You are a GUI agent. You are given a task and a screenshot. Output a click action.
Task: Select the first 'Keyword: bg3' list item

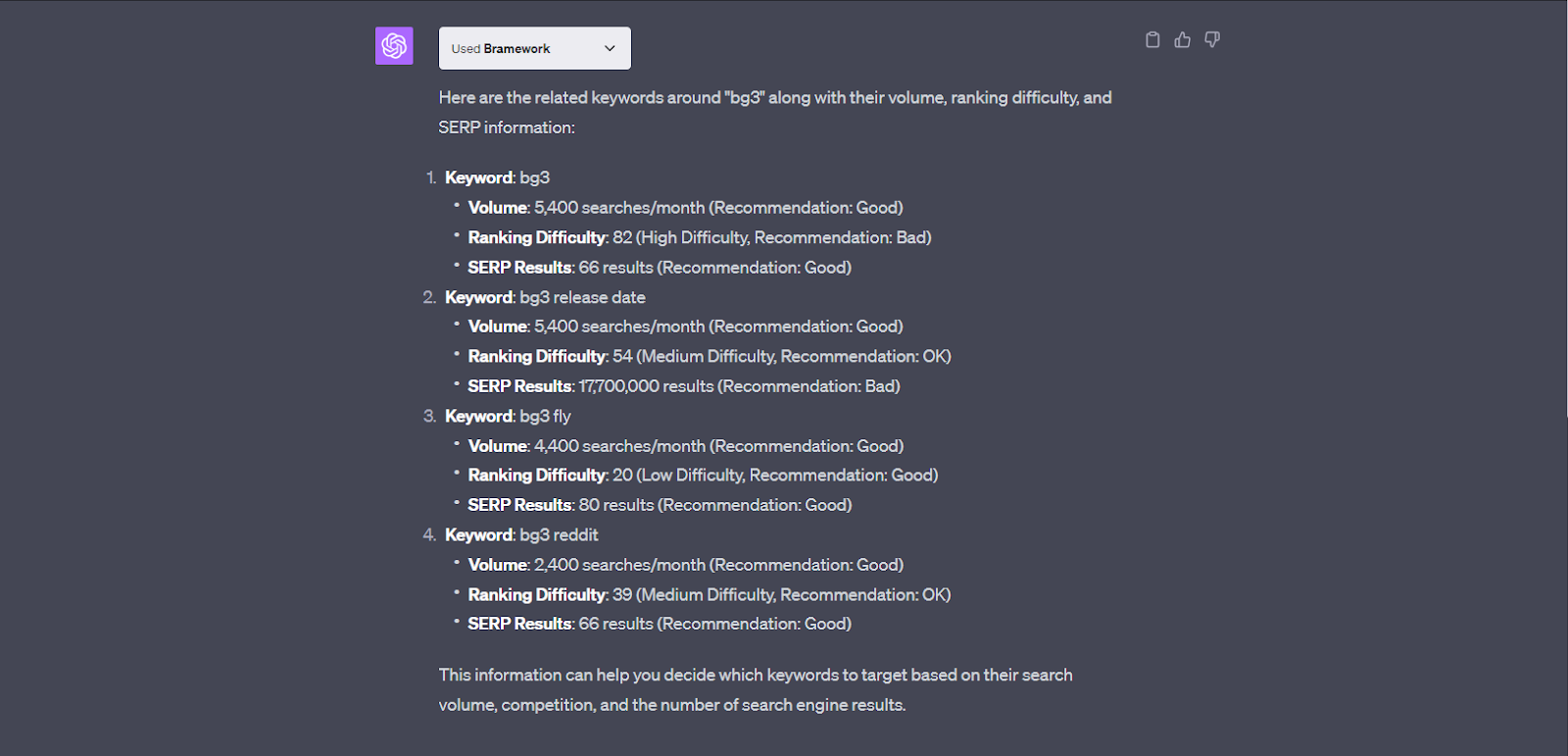tap(497, 177)
